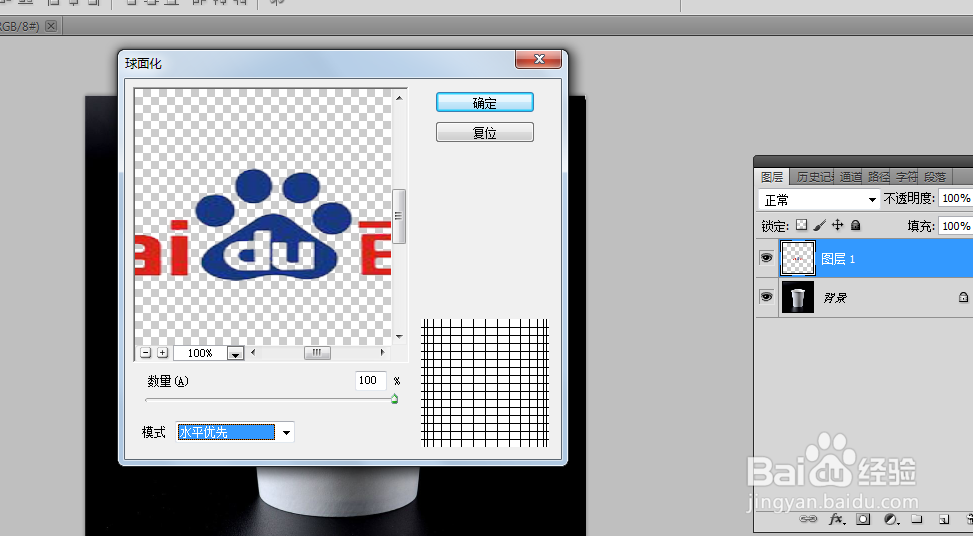This screenshot has height=536, width=973.
Task: Open the new adjustment layer menu icon
Action: click(x=891, y=519)
